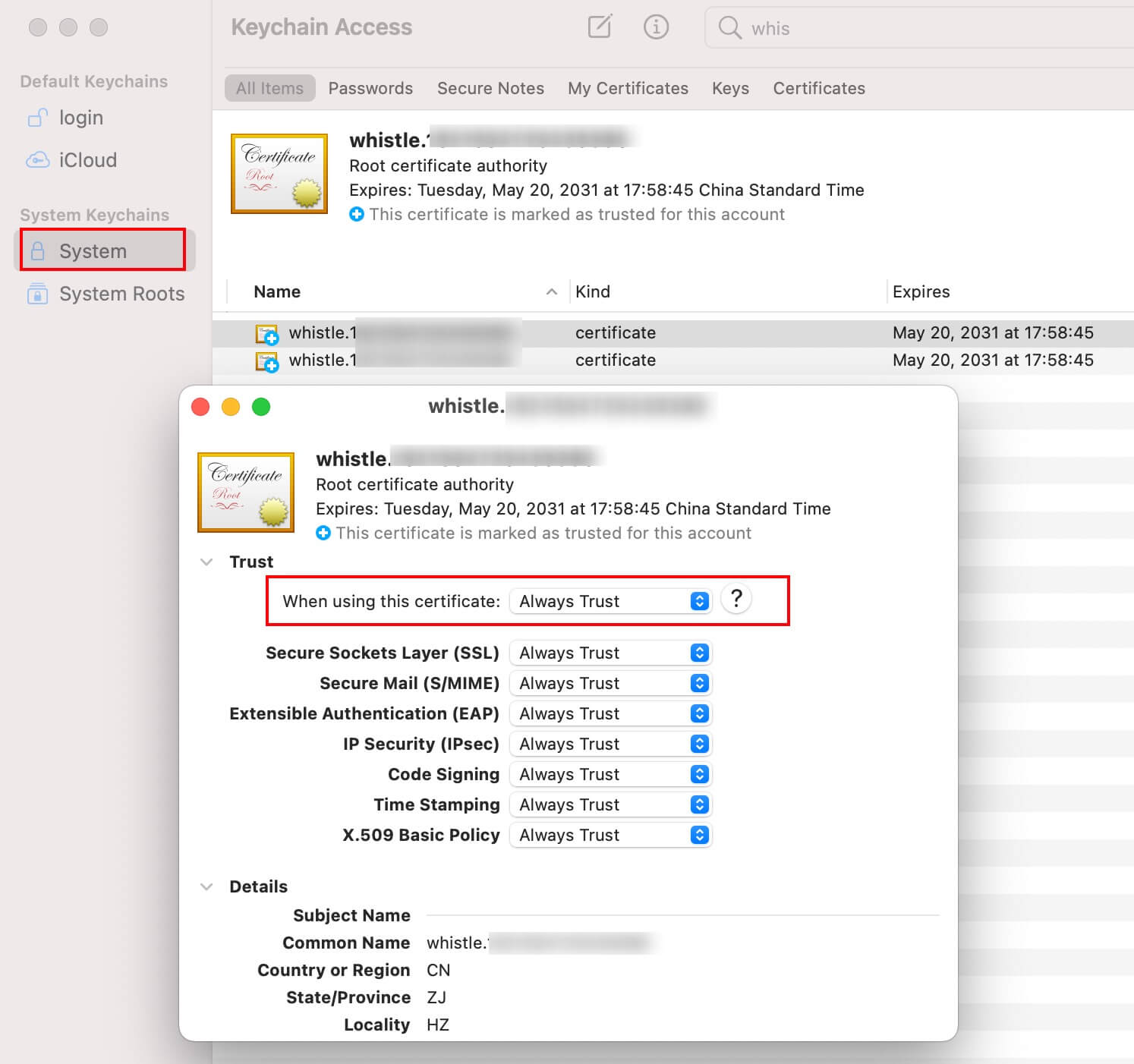Click 'System Keychains' sidebar section heading
The width and height of the screenshot is (1134, 1064).
[95, 215]
